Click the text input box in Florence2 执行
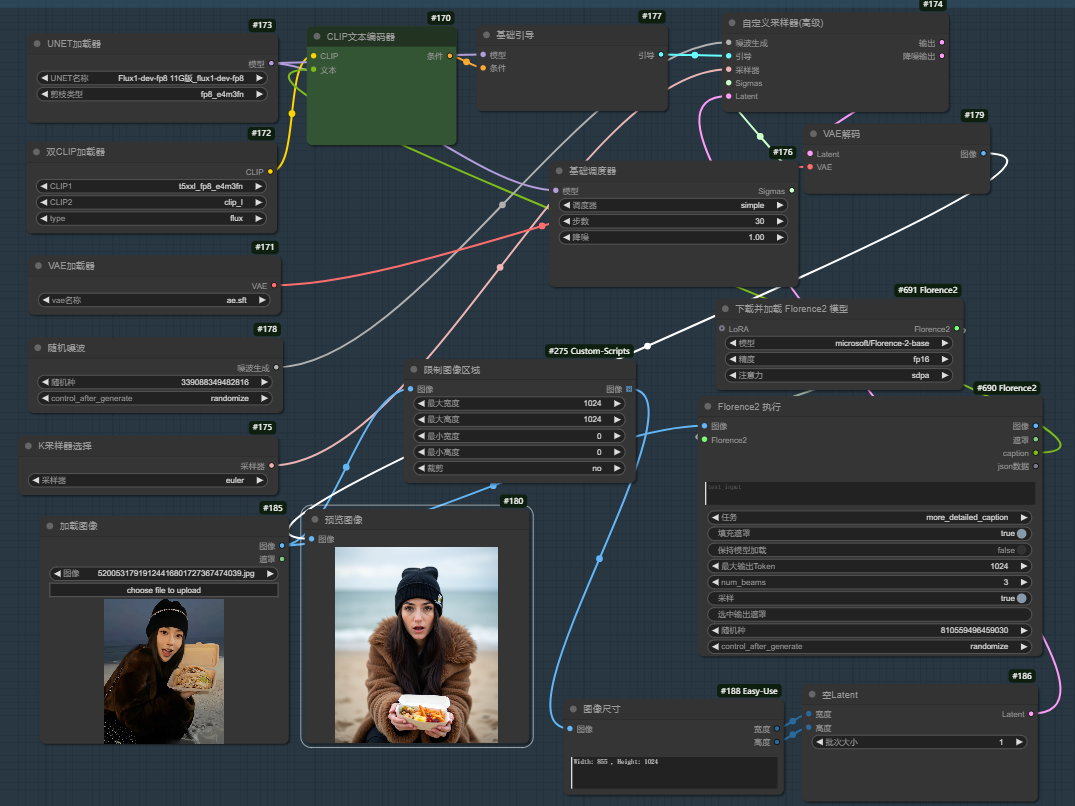The height and width of the screenshot is (806, 1075). 869,493
